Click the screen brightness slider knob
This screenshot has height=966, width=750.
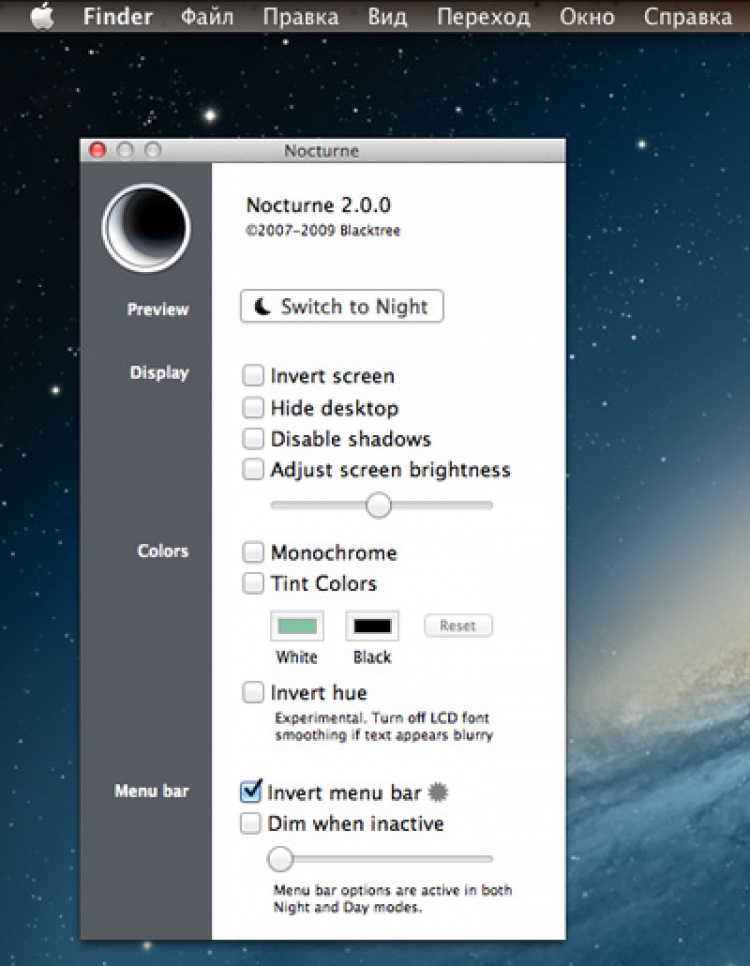pos(378,506)
